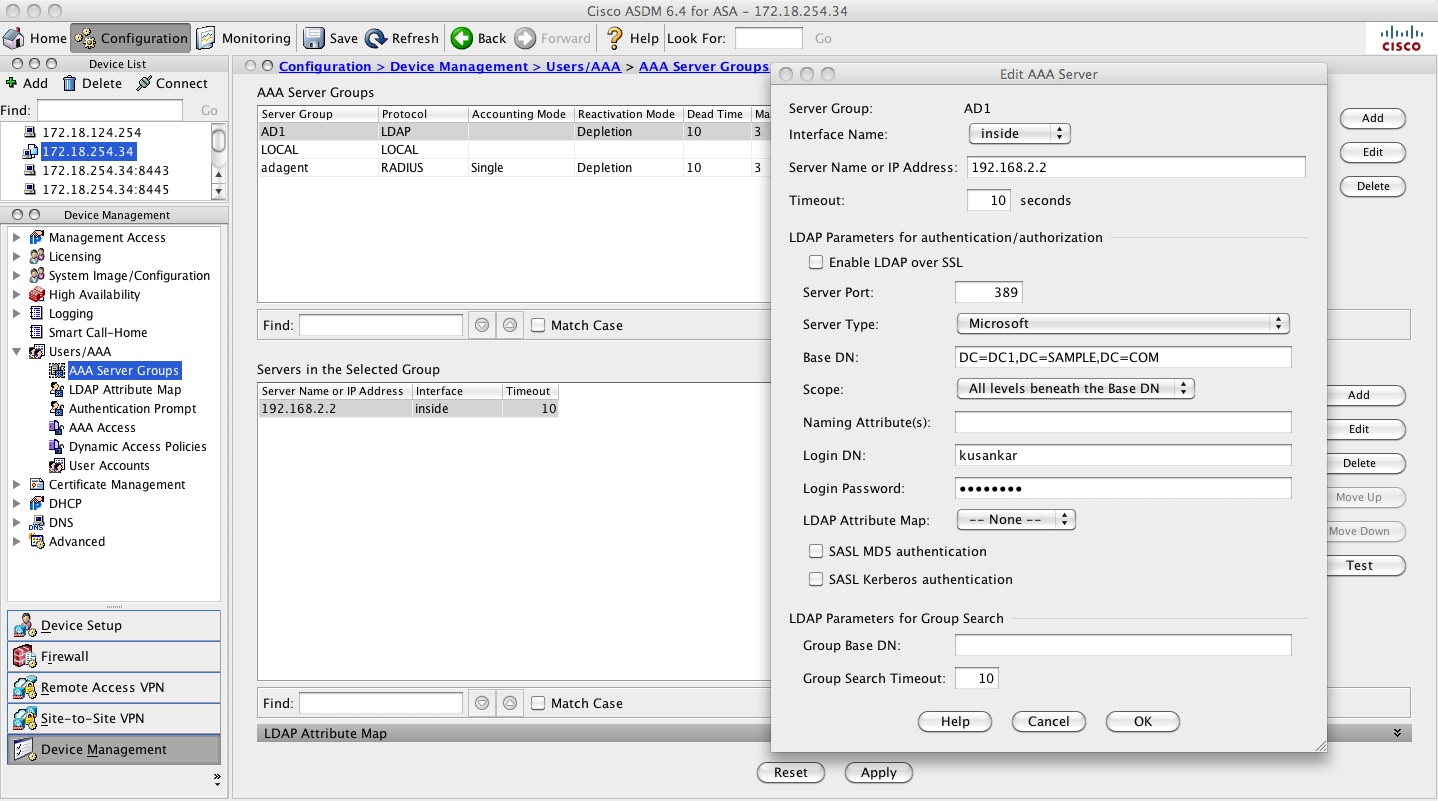Select device 172.18.124.254 in Device List
This screenshot has height=801, width=1438.
91,132
